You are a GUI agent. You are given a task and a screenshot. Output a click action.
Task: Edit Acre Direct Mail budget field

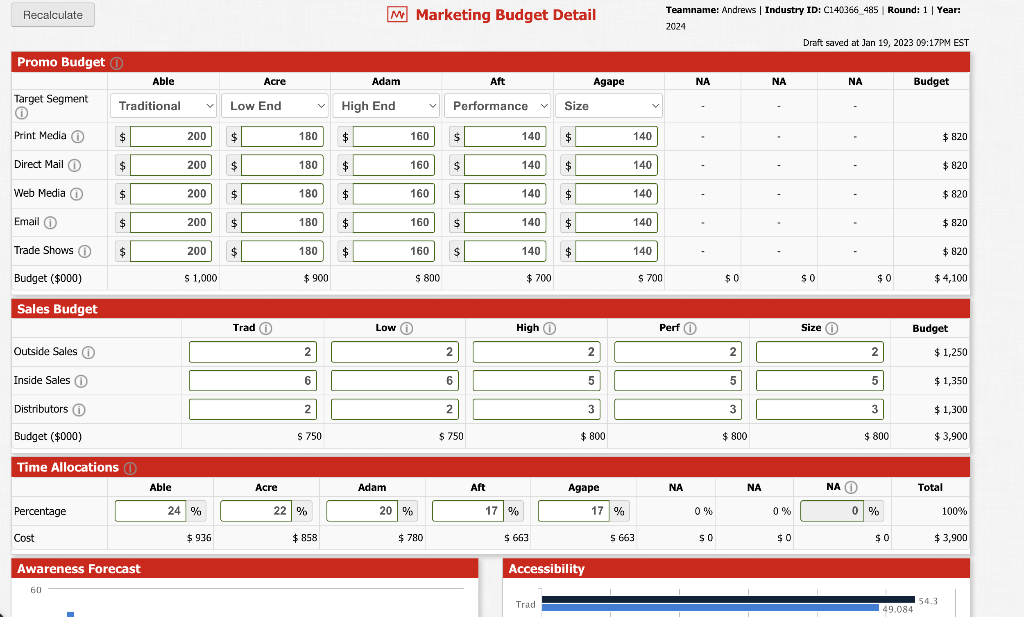[x=282, y=165]
